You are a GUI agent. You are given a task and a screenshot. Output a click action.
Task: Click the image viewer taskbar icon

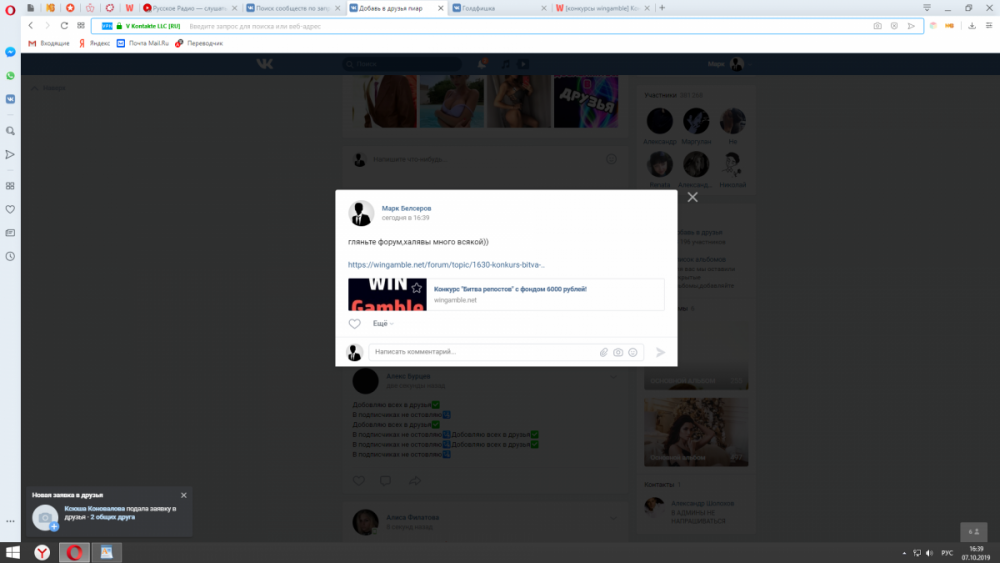click(107, 552)
